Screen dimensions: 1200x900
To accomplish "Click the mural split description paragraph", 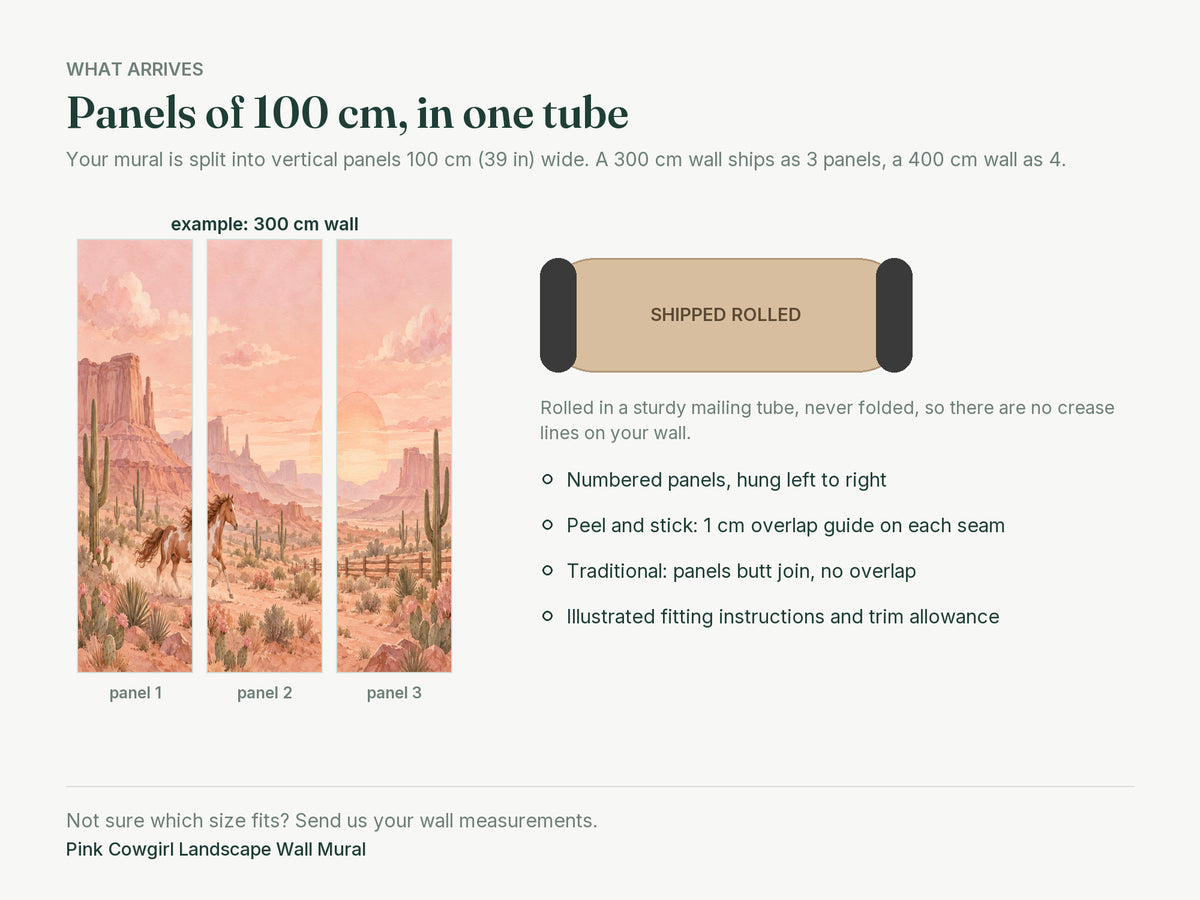I will [x=566, y=160].
